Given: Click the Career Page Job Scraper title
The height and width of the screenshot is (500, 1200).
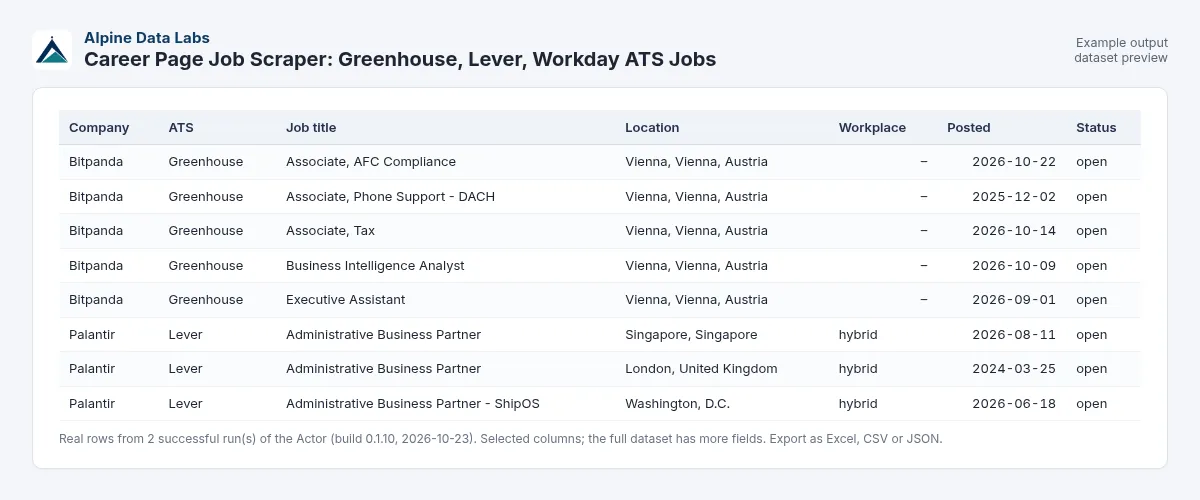Looking at the screenshot, I should 400,59.
